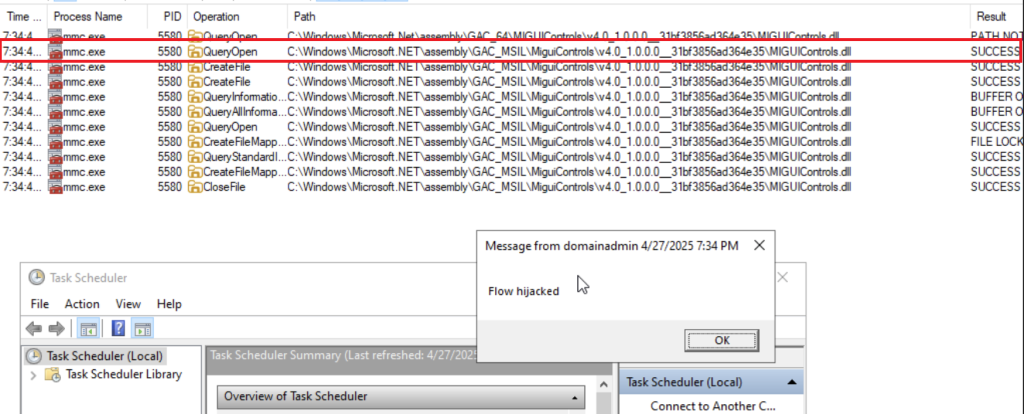This screenshot has width=1024, height=414.
Task: Toggle the Show/Hide Action Pane toolbar icon
Action: [x=142, y=328]
